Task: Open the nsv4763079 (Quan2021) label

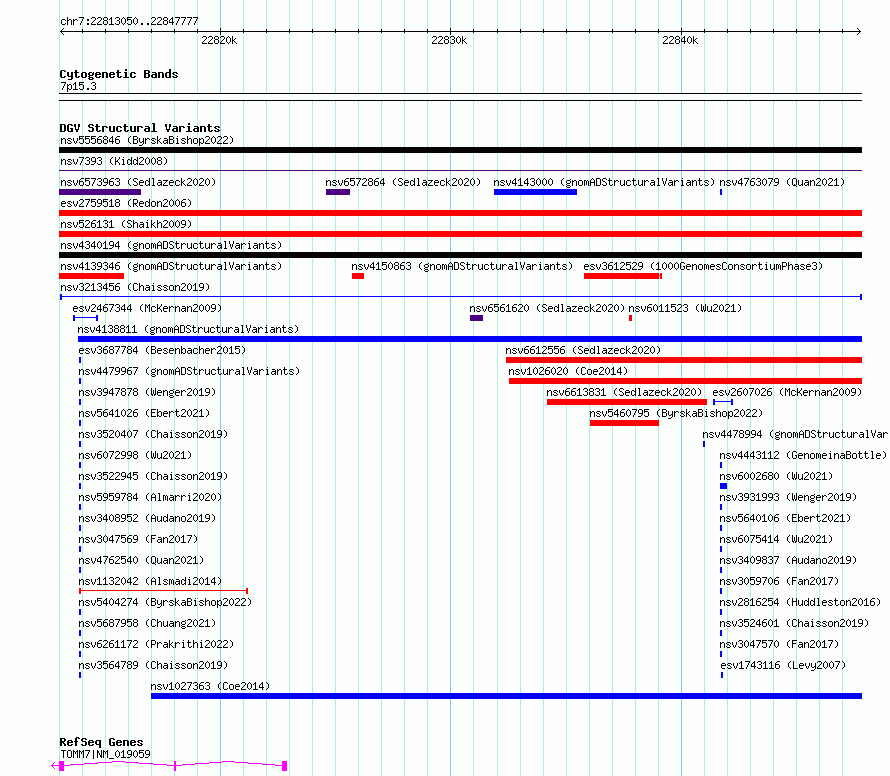Action: tap(782, 182)
